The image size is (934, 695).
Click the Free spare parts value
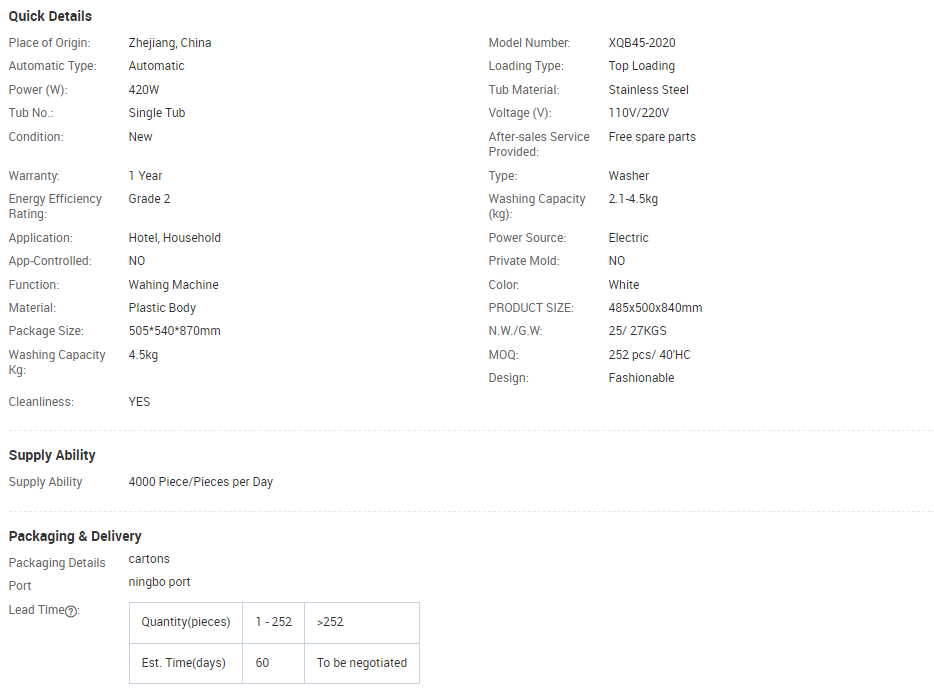point(651,137)
